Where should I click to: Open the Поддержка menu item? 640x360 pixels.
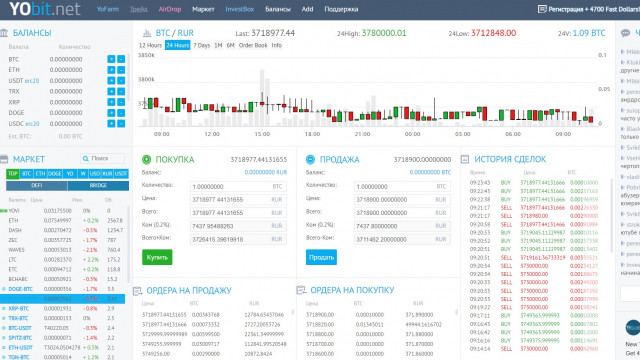click(x=341, y=9)
